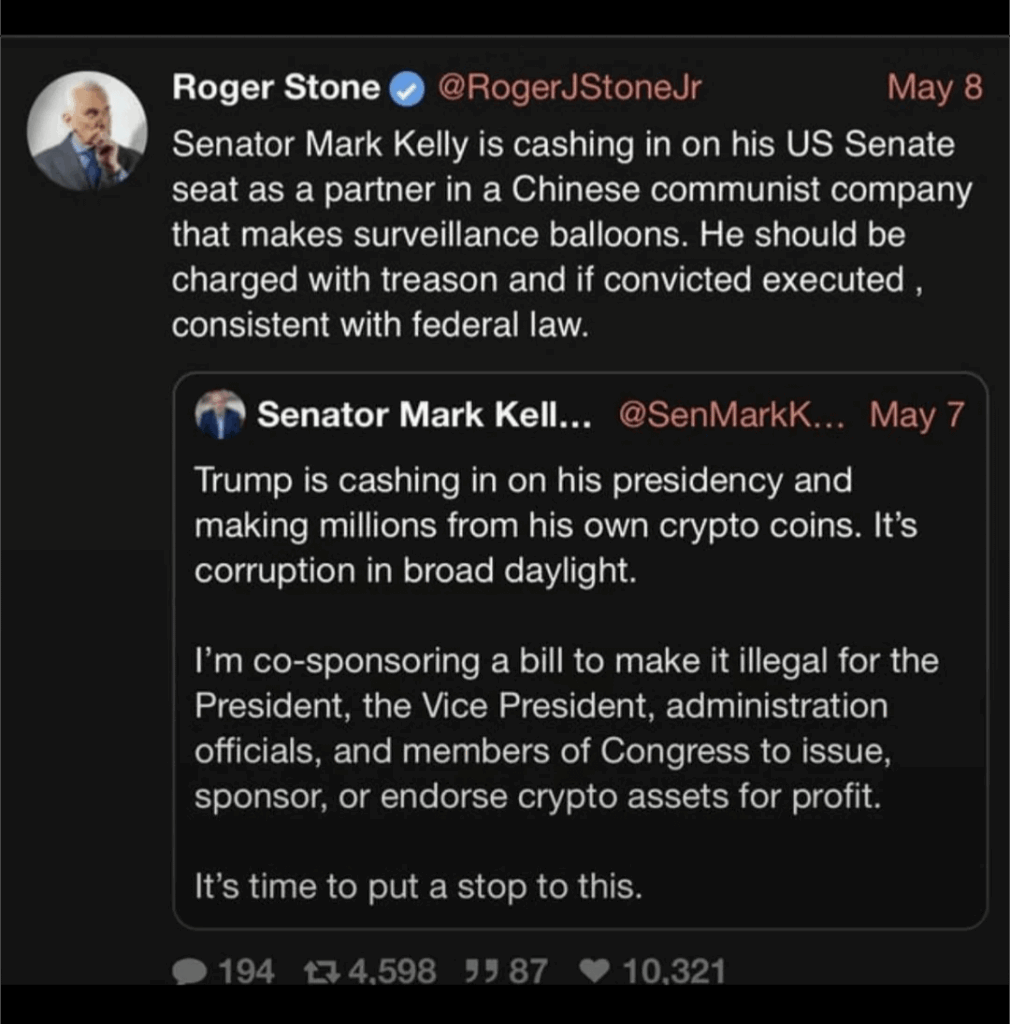Click the blue verified checkmark badge
The width and height of the screenshot is (1010, 1024).
coord(404,90)
